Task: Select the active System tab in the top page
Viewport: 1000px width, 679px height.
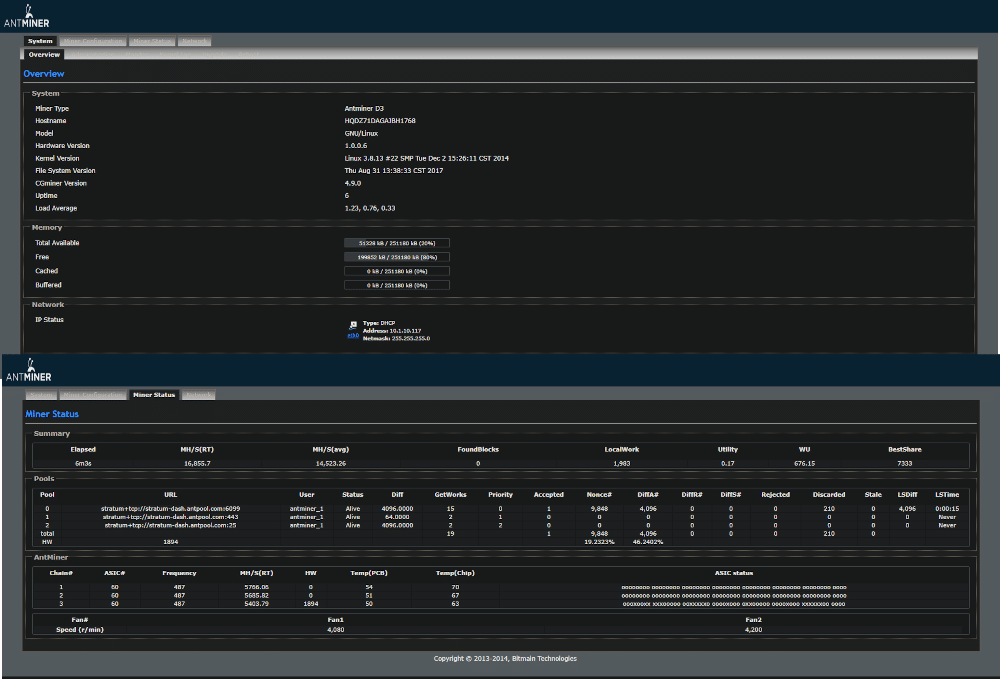Action: tap(40, 41)
